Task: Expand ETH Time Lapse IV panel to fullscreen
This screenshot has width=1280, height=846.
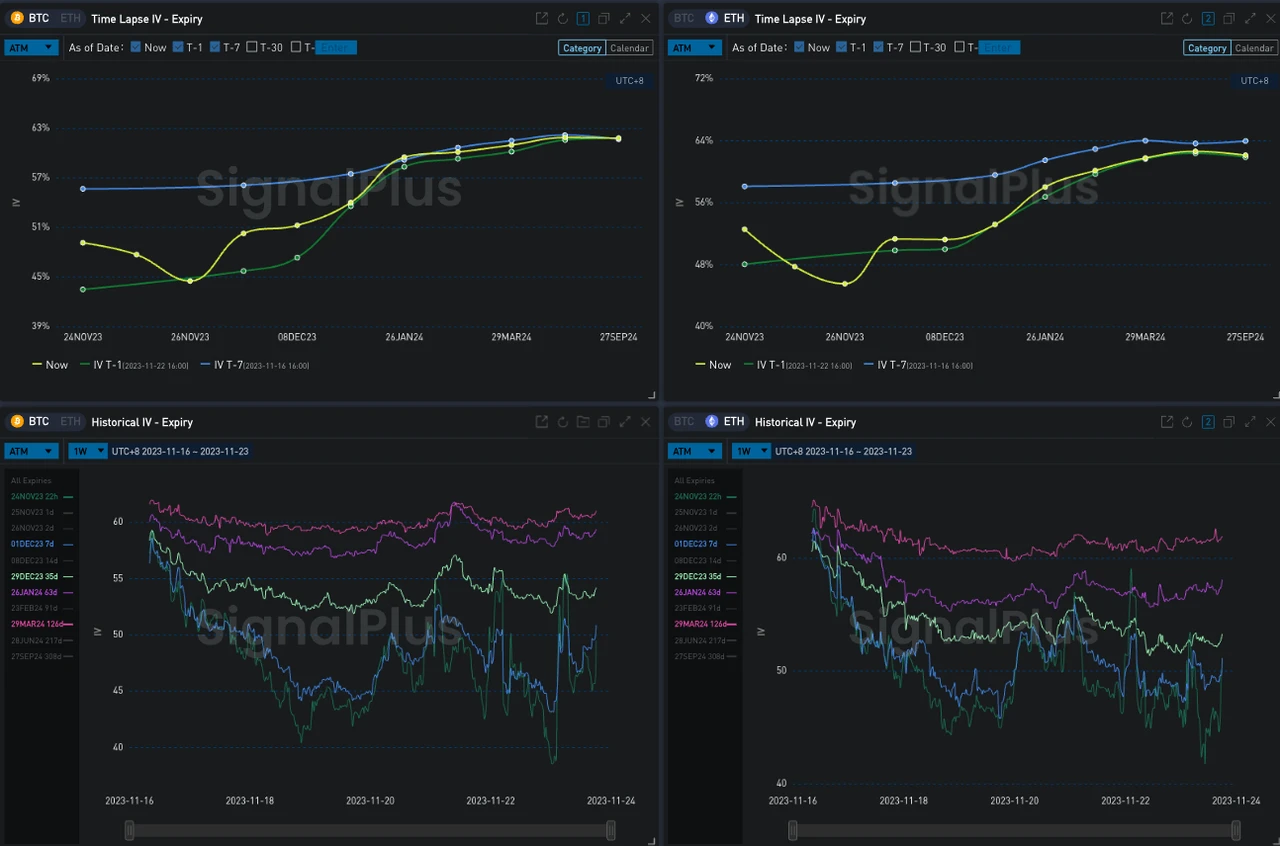Action: tap(1249, 19)
